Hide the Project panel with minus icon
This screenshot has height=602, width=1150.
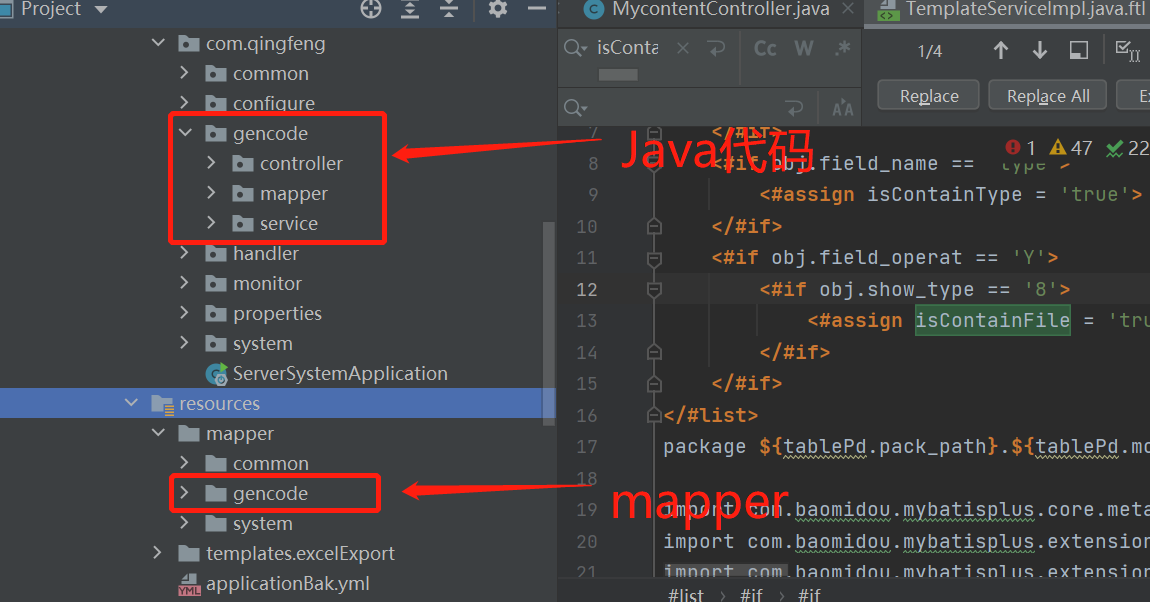(x=537, y=9)
